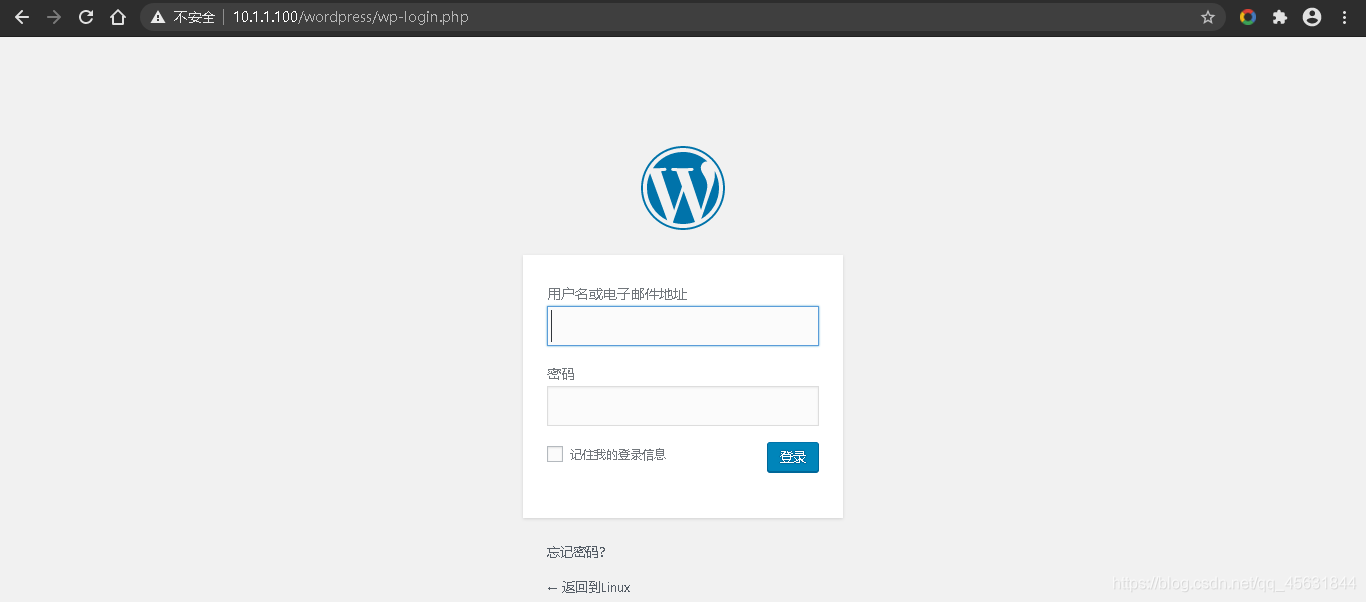The image size is (1366, 602).
Task: Open the Chrome three-dot menu
Action: click(x=1343, y=17)
